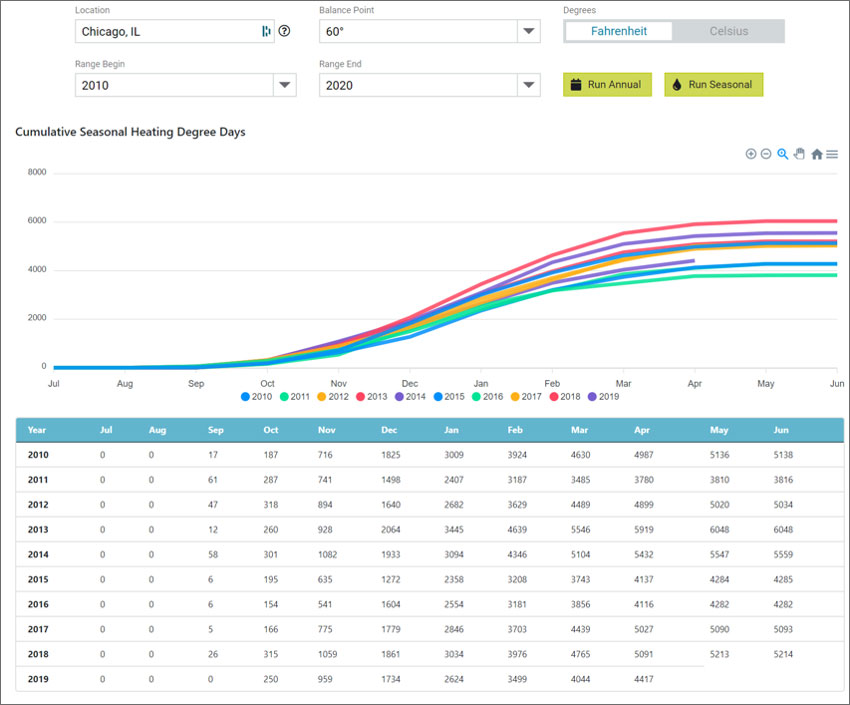Click the Run Annual button

[x=607, y=85]
